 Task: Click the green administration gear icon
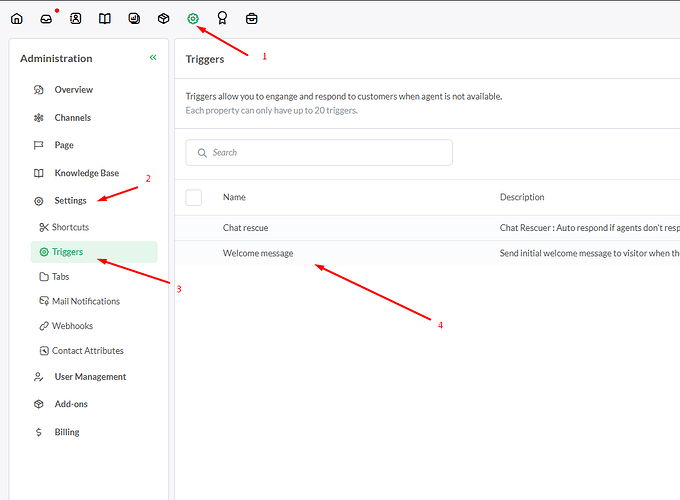click(x=193, y=18)
